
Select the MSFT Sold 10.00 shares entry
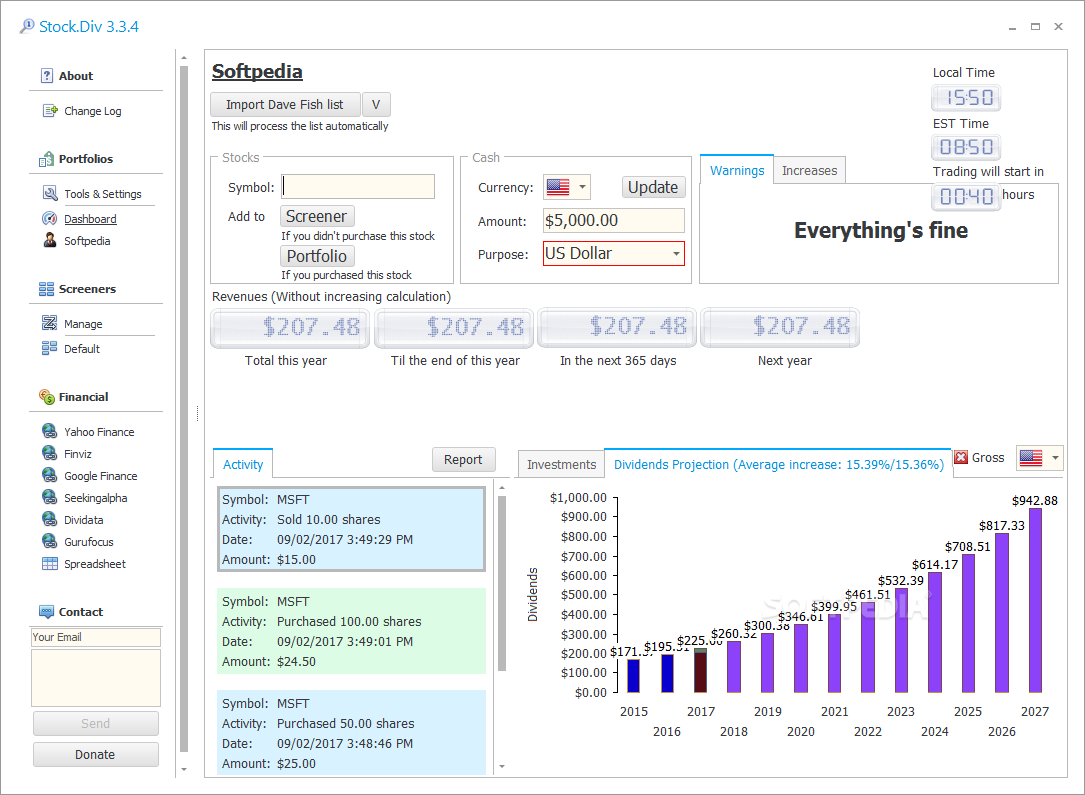point(352,529)
